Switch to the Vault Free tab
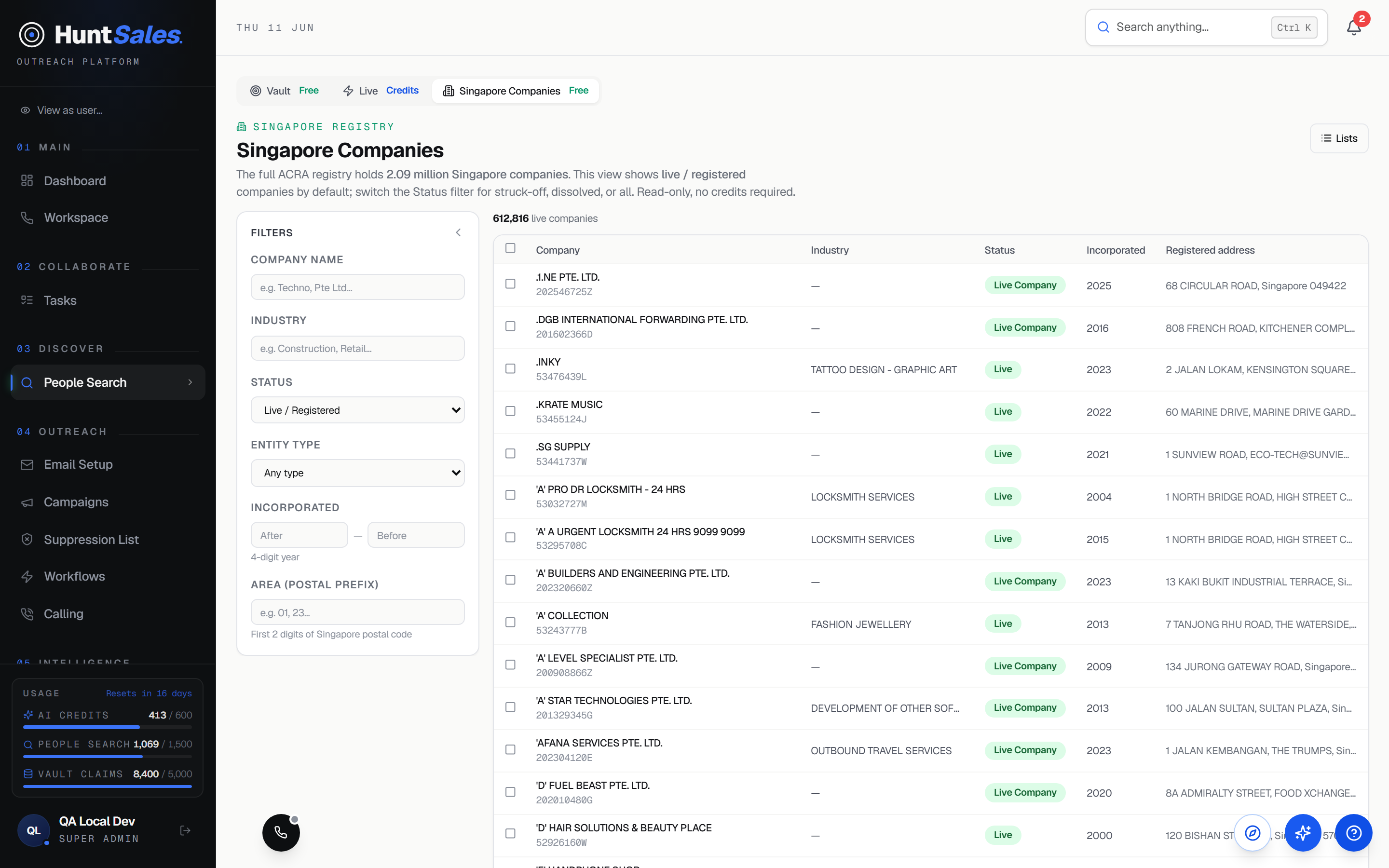 (285, 91)
